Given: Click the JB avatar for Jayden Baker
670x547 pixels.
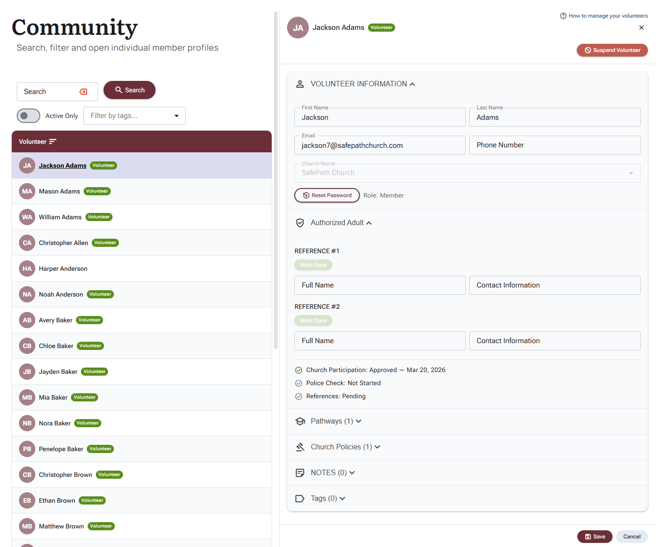Looking at the screenshot, I should click(x=27, y=371).
